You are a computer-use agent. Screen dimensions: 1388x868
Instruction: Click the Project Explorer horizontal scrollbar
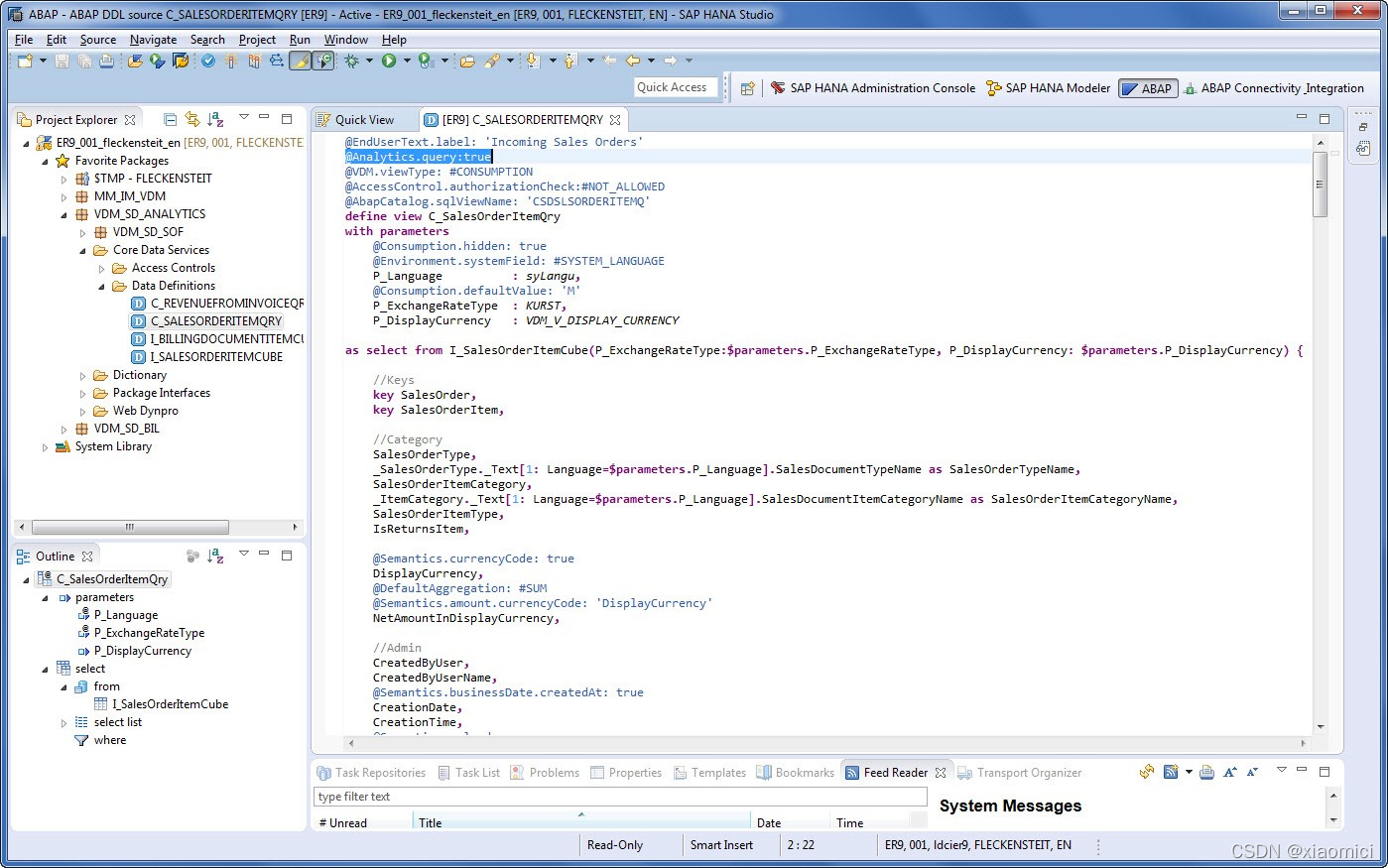[130, 527]
